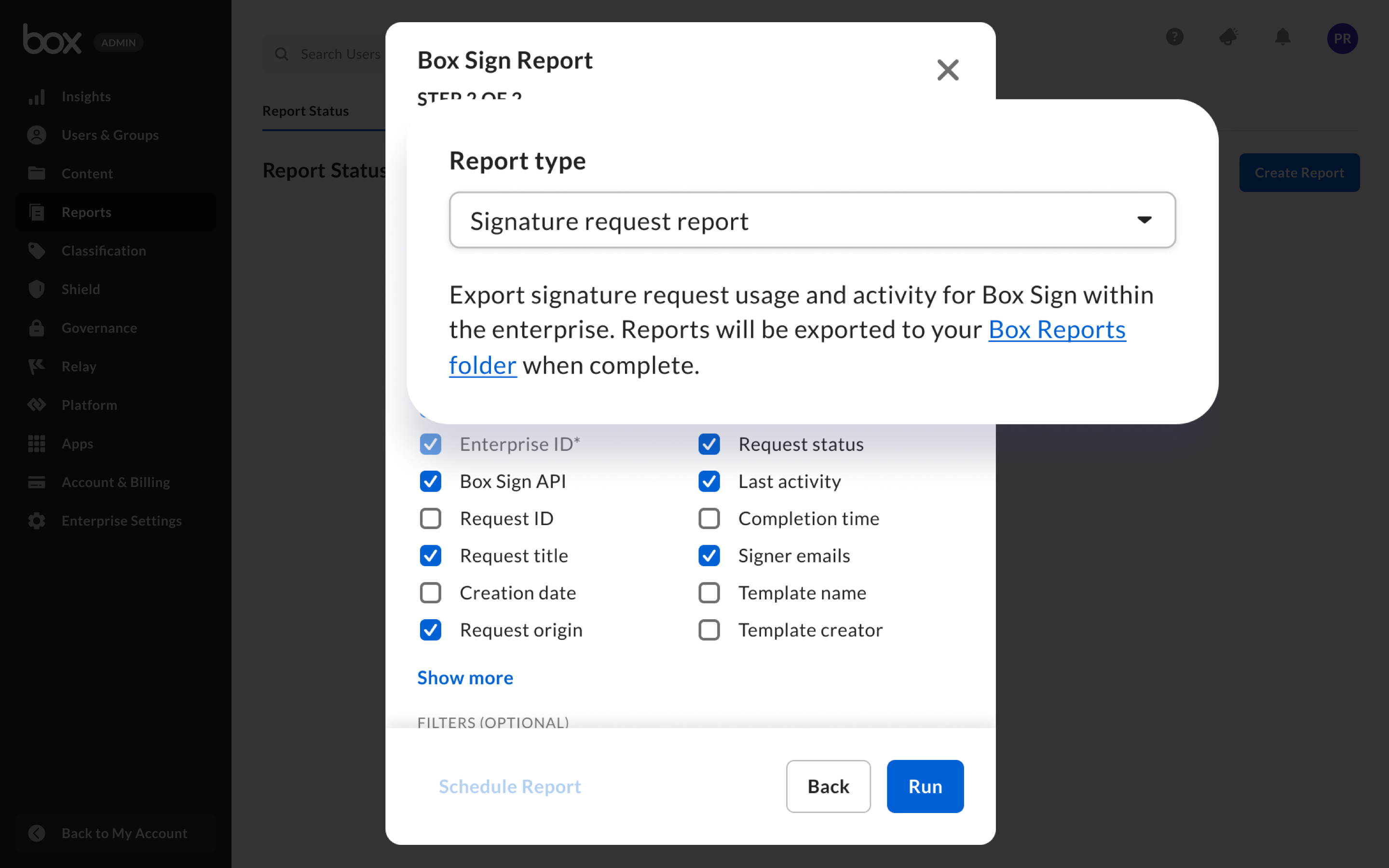
Task: Click the Apps grid icon
Action: pos(37,443)
